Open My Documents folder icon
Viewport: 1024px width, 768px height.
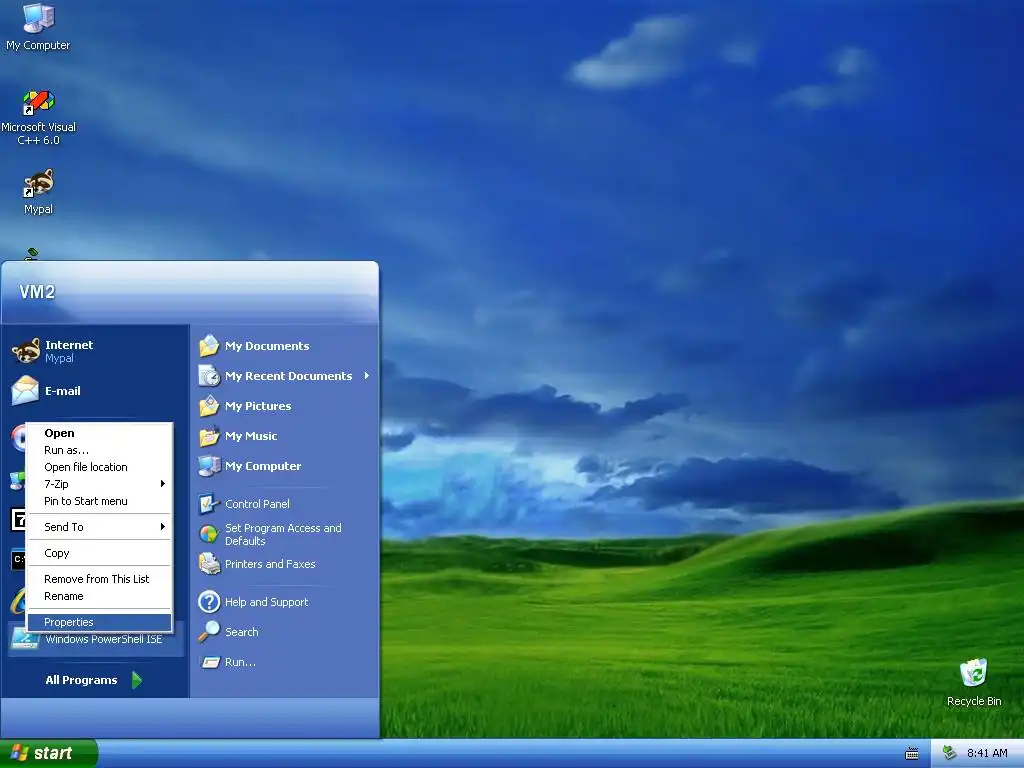click(x=209, y=345)
